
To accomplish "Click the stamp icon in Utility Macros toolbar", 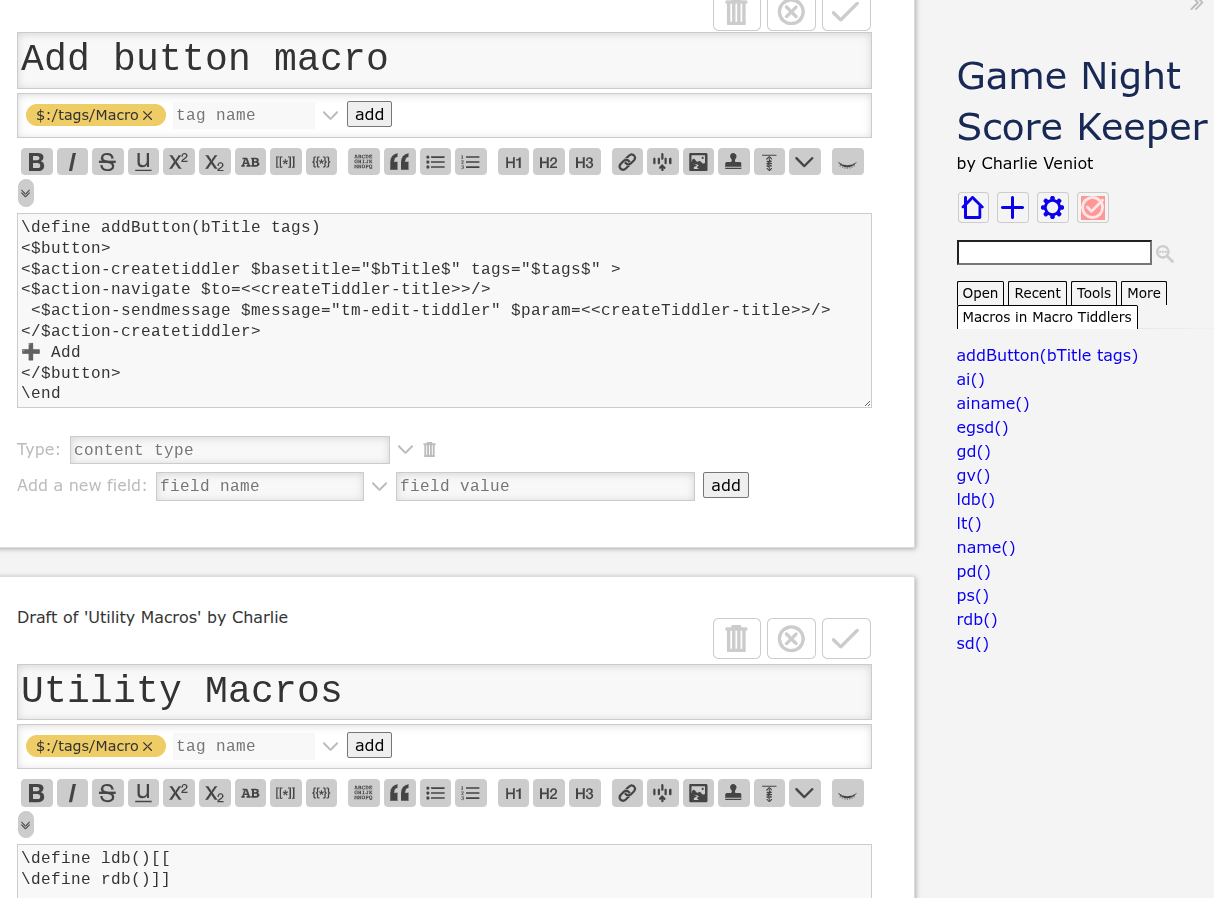I will click(735, 793).
